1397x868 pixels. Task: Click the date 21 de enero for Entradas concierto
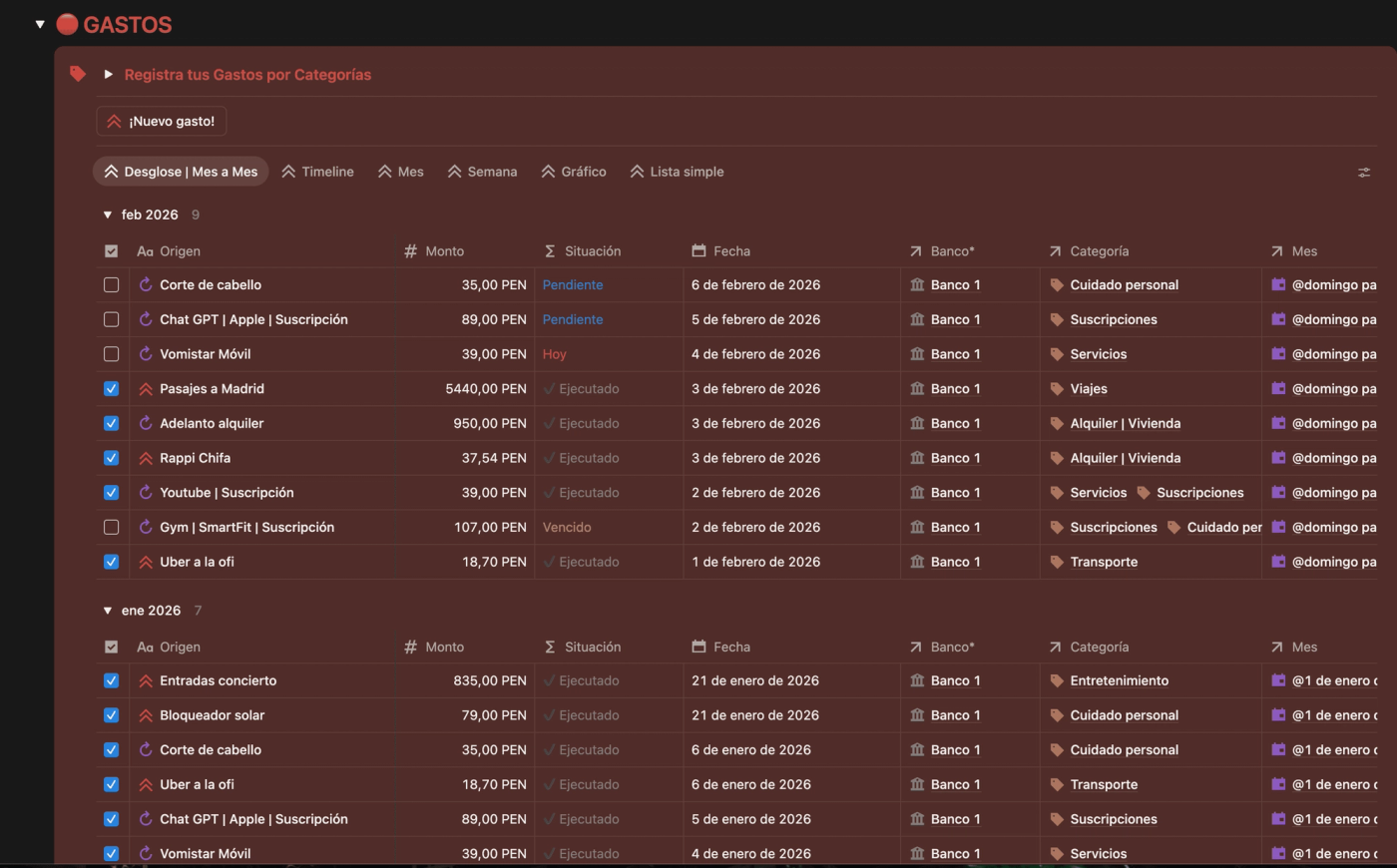coord(755,680)
